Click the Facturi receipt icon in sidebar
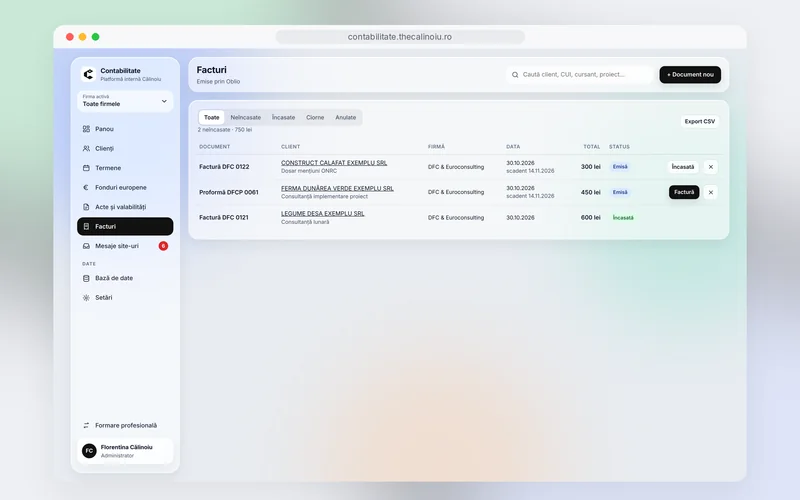The height and width of the screenshot is (500, 800). pos(86,227)
